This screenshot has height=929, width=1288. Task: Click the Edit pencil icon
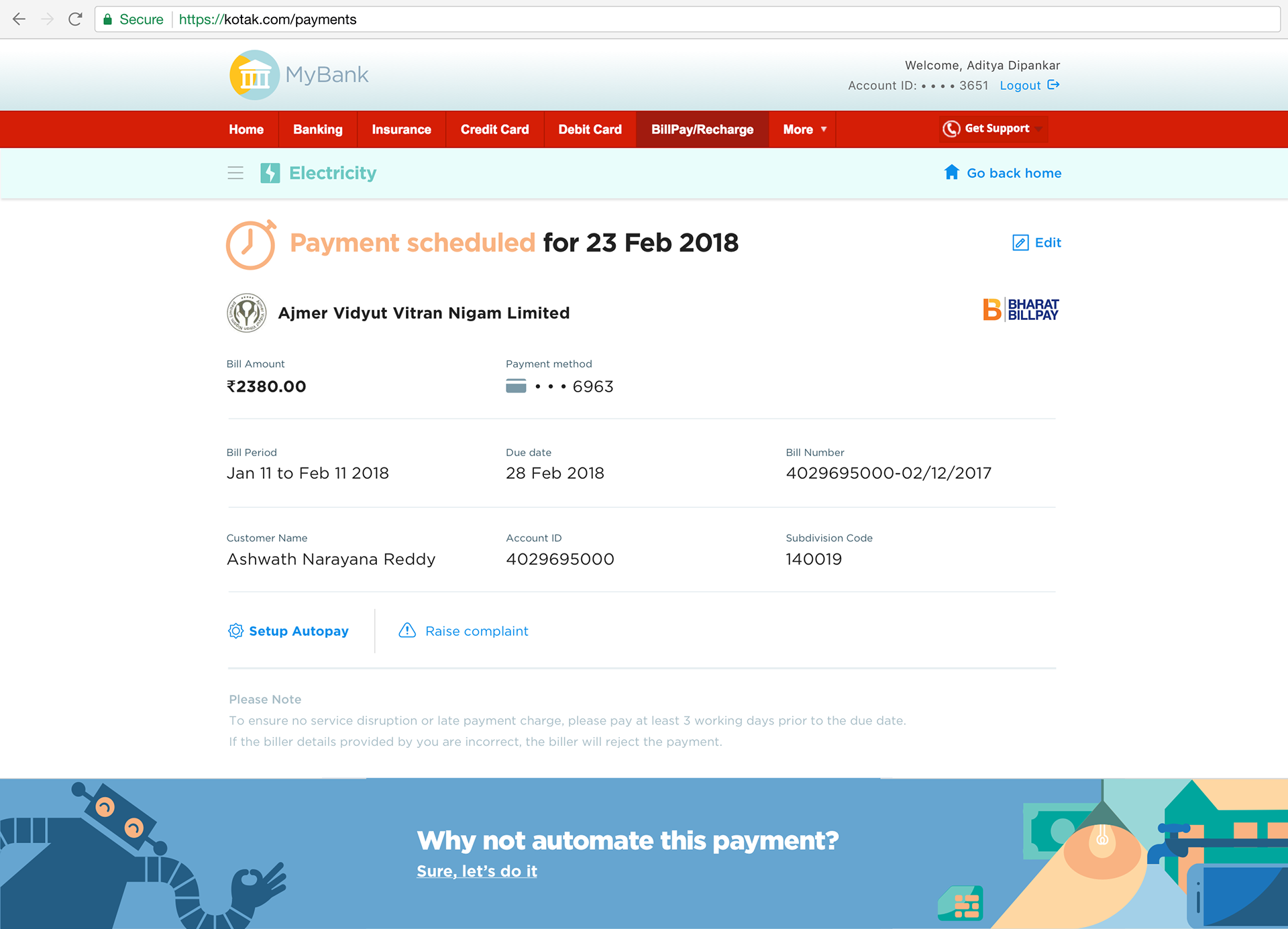pos(1020,243)
